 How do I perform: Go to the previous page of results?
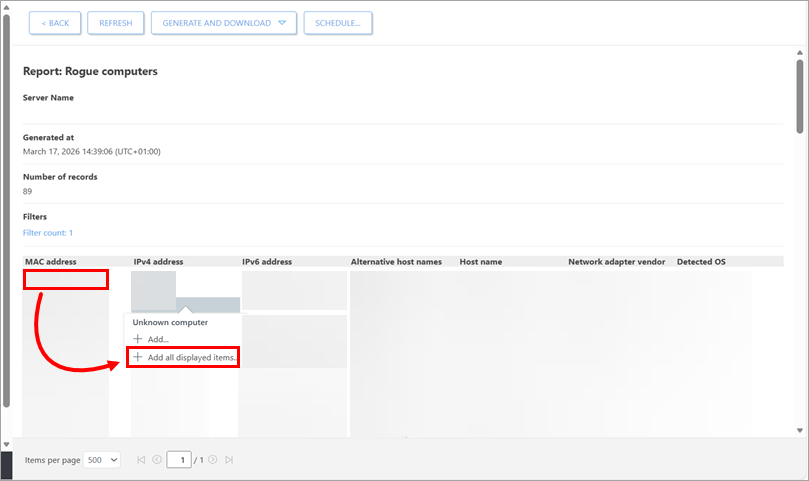pos(156,460)
